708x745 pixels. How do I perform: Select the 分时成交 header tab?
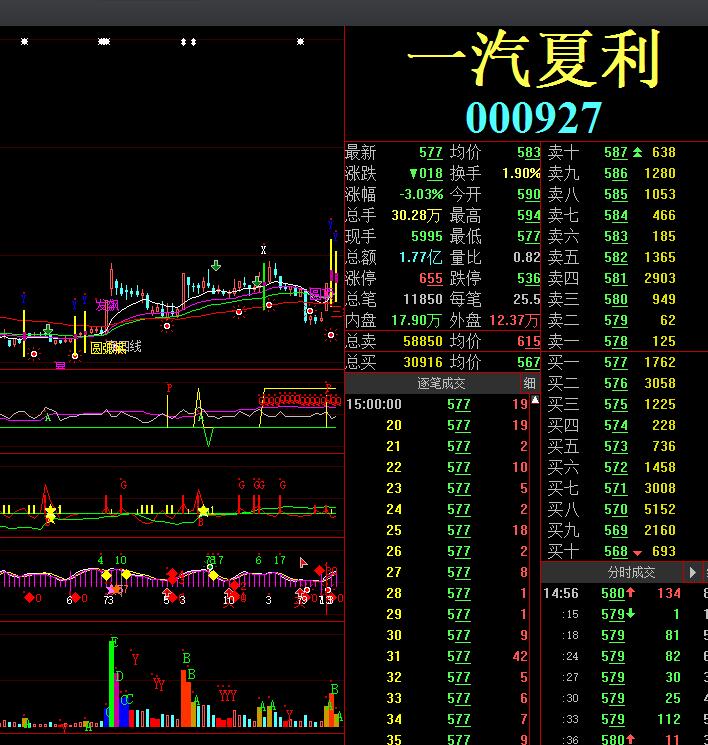(631, 573)
